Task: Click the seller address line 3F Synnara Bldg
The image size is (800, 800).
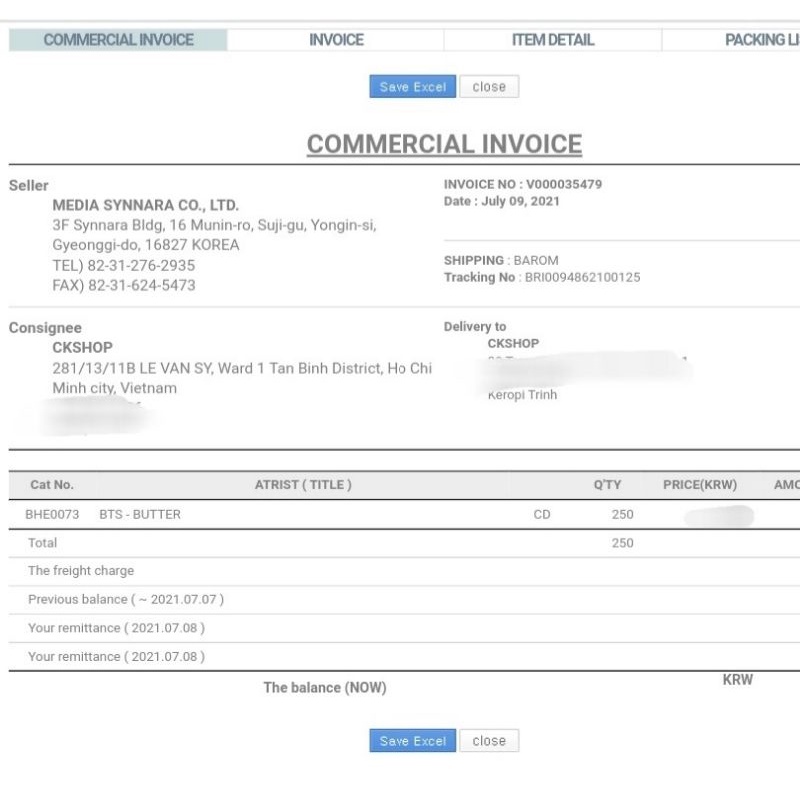Action: (x=214, y=225)
